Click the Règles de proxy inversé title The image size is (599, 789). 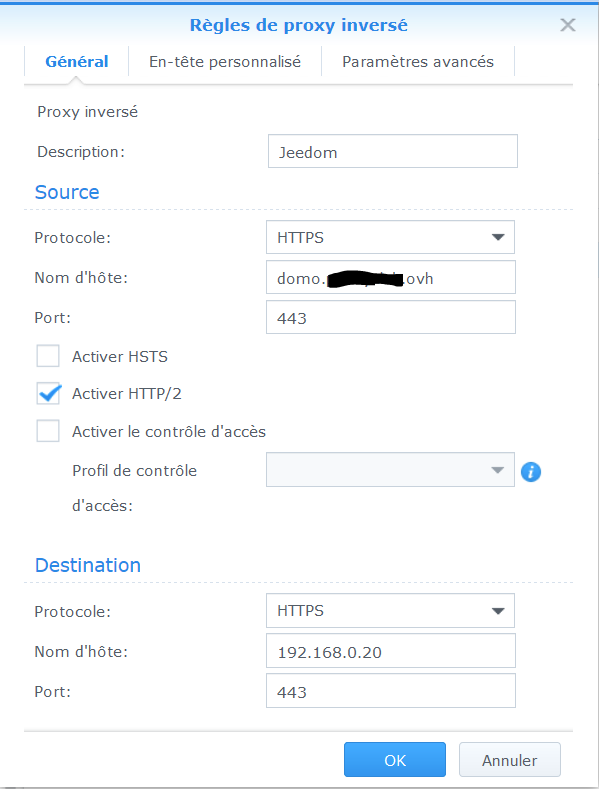(298, 25)
